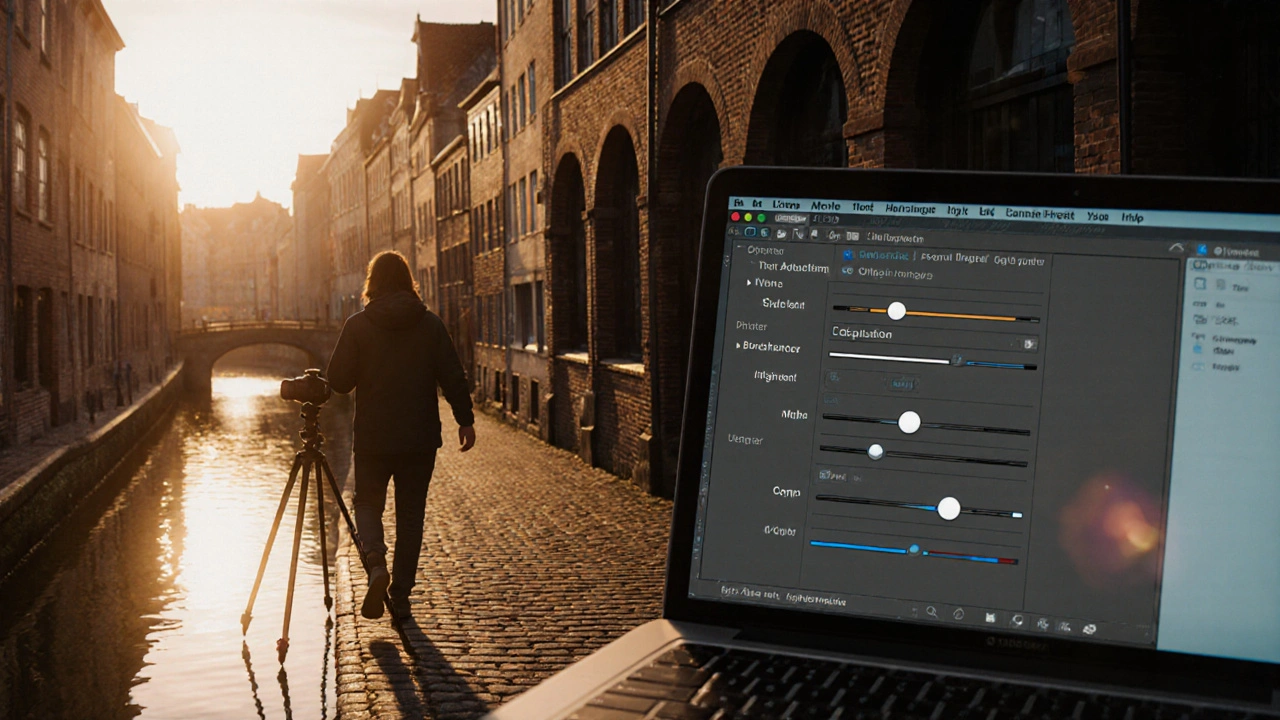
Task: Click the blue-outlined square icon in top toolbar
Action: click(751, 232)
